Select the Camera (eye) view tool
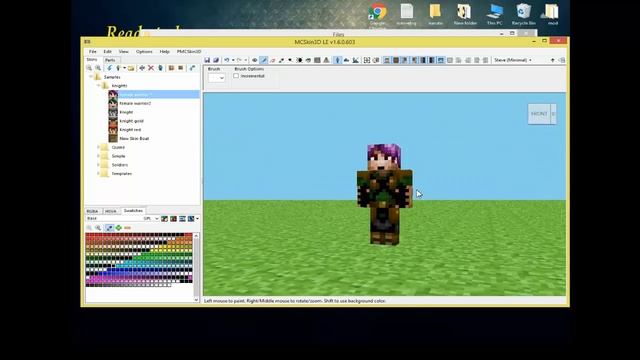640x360 pixels. pos(255,60)
